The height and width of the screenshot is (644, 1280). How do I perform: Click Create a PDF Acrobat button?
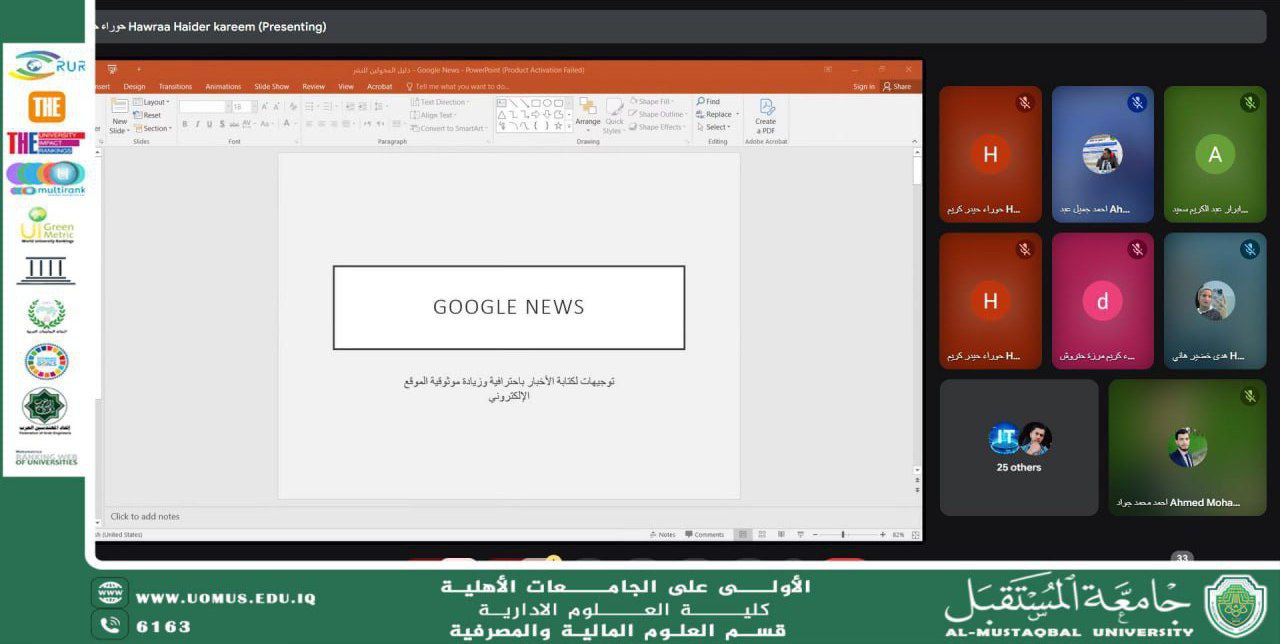coord(765,115)
